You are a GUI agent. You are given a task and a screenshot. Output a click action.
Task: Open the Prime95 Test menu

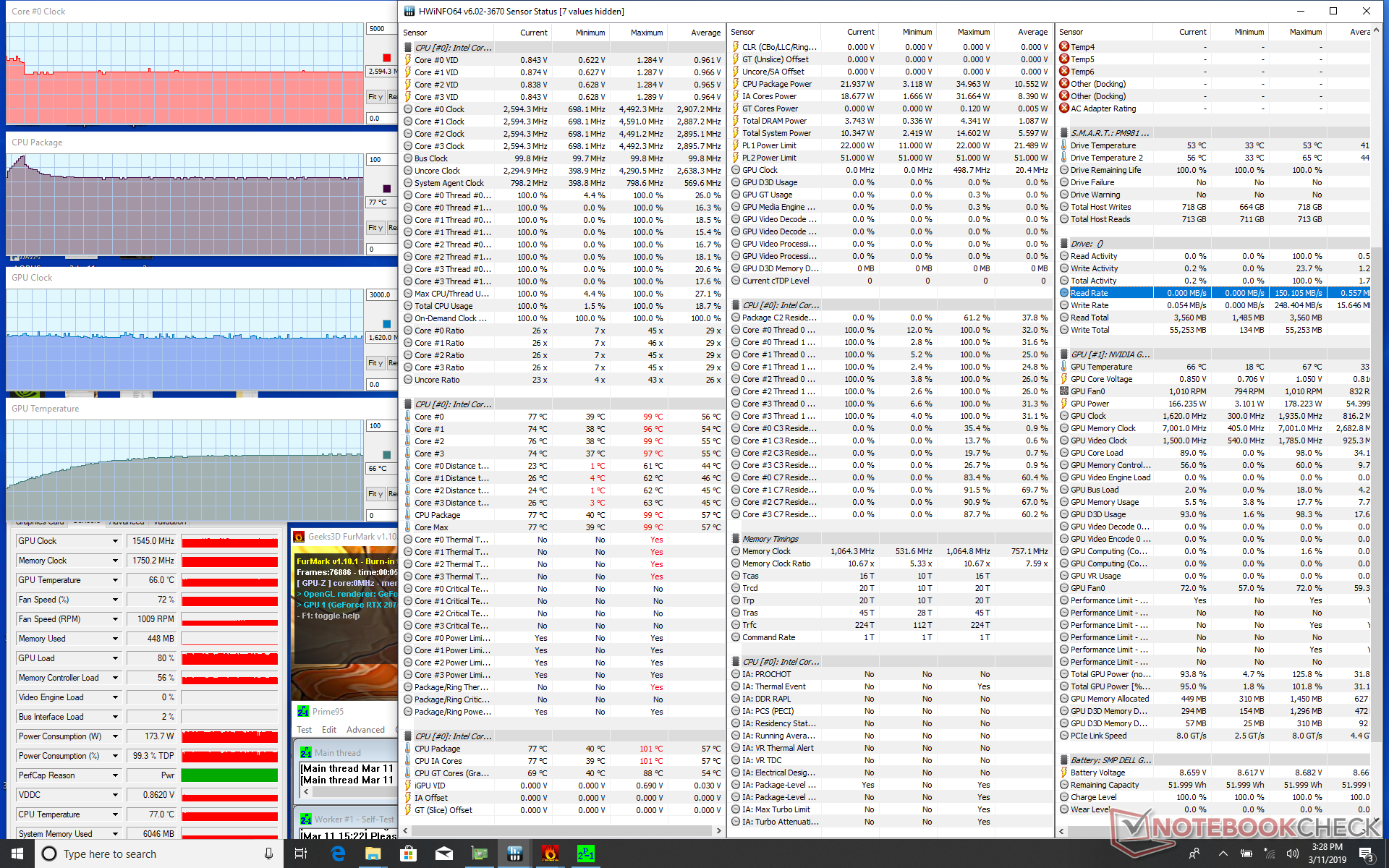tap(304, 730)
